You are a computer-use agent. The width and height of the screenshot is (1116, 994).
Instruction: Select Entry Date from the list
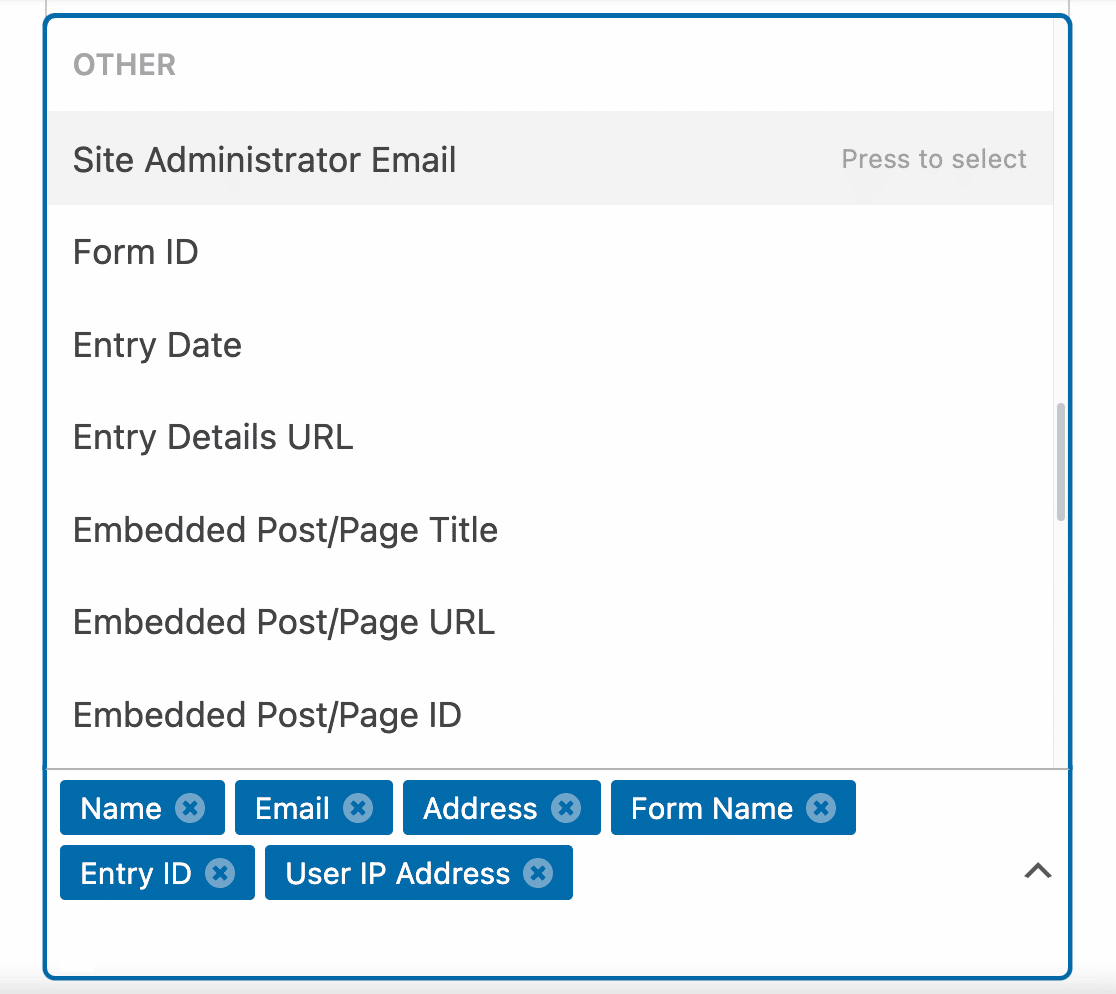coord(549,344)
